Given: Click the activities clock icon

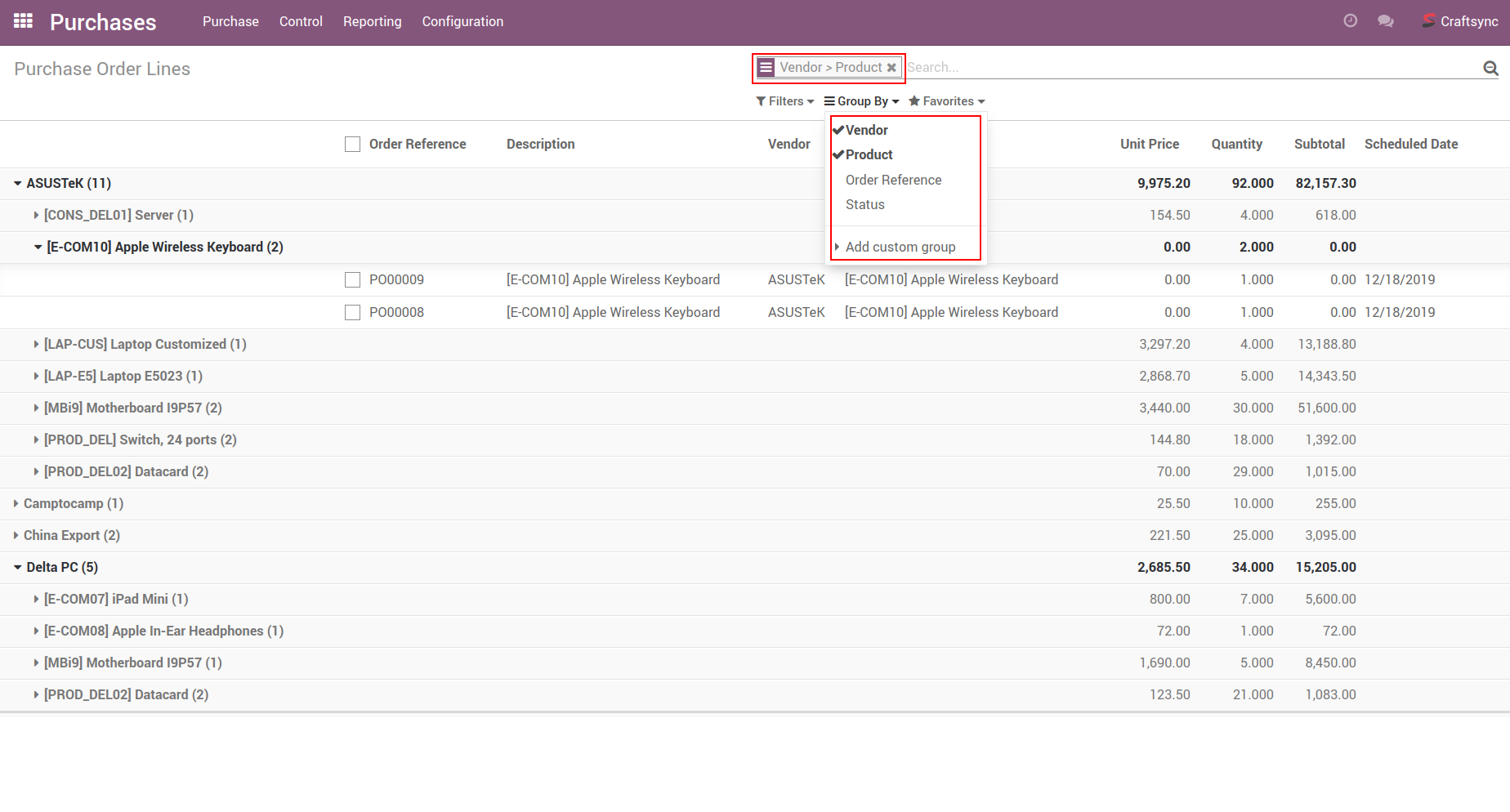Looking at the screenshot, I should (x=1351, y=21).
